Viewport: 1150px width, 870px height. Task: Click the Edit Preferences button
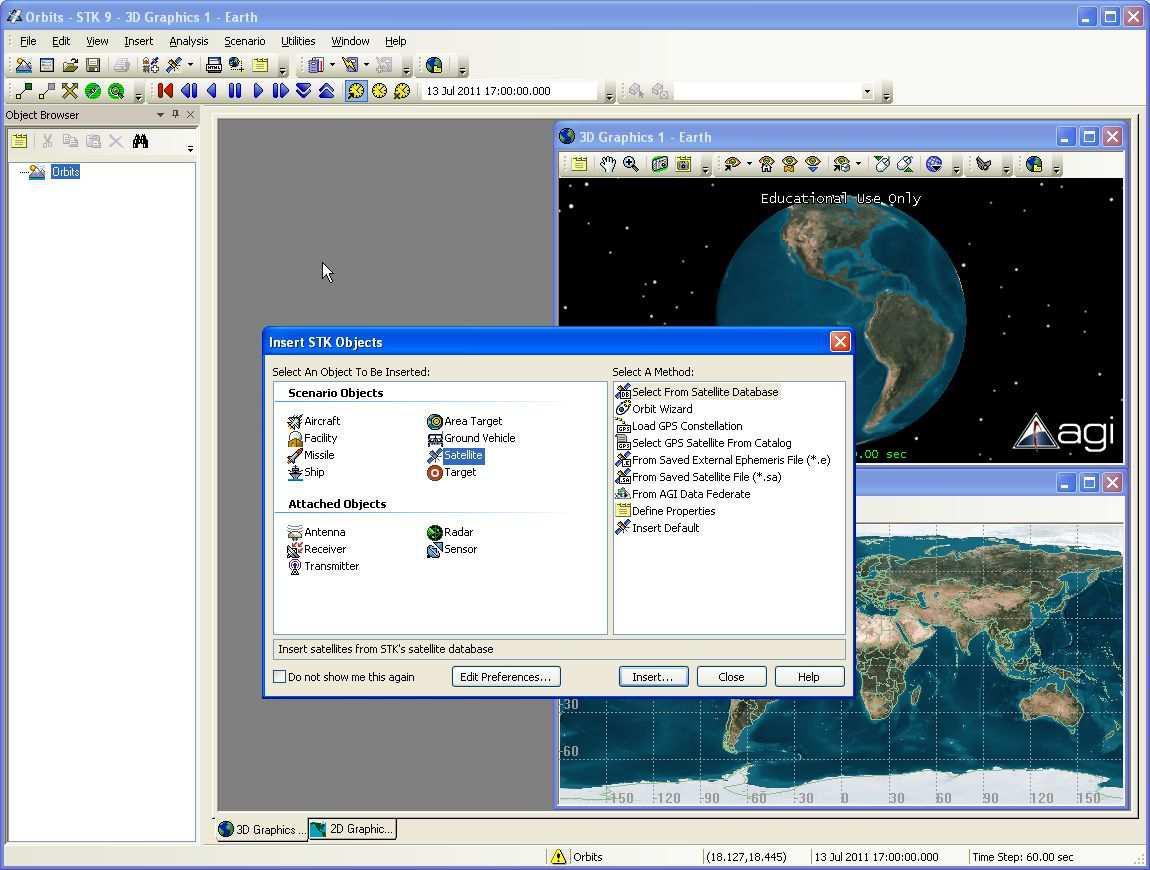[x=506, y=676]
